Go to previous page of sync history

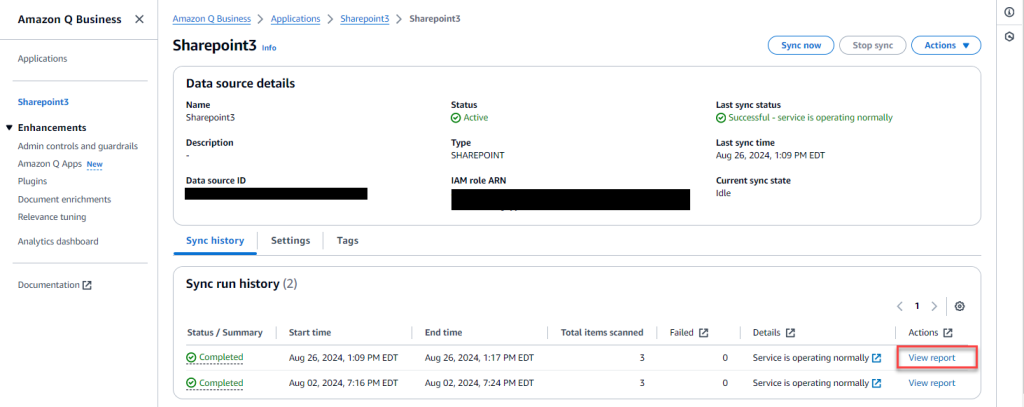tap(900, 306)
